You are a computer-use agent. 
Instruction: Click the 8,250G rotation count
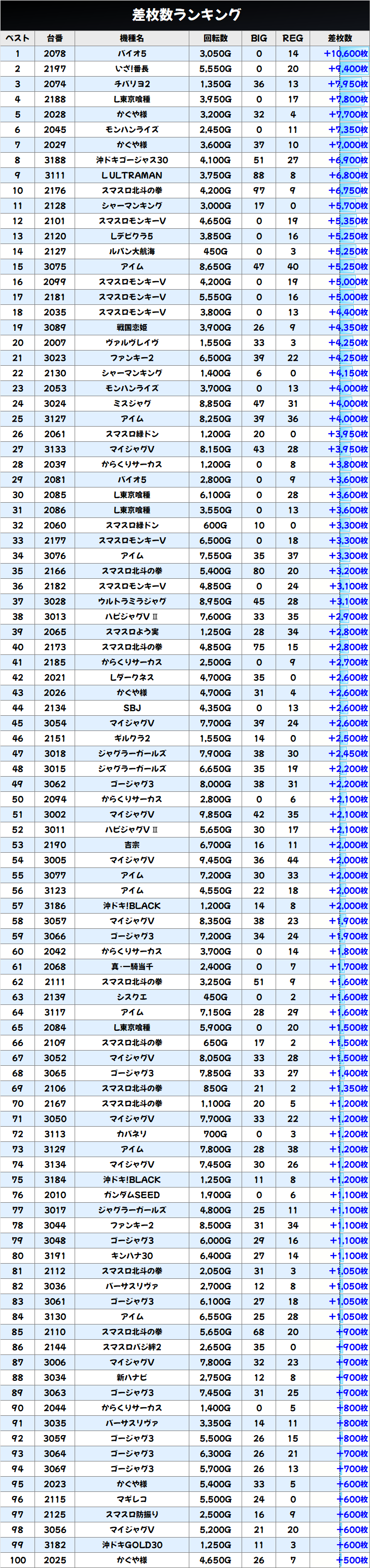[x=215, y=419]
